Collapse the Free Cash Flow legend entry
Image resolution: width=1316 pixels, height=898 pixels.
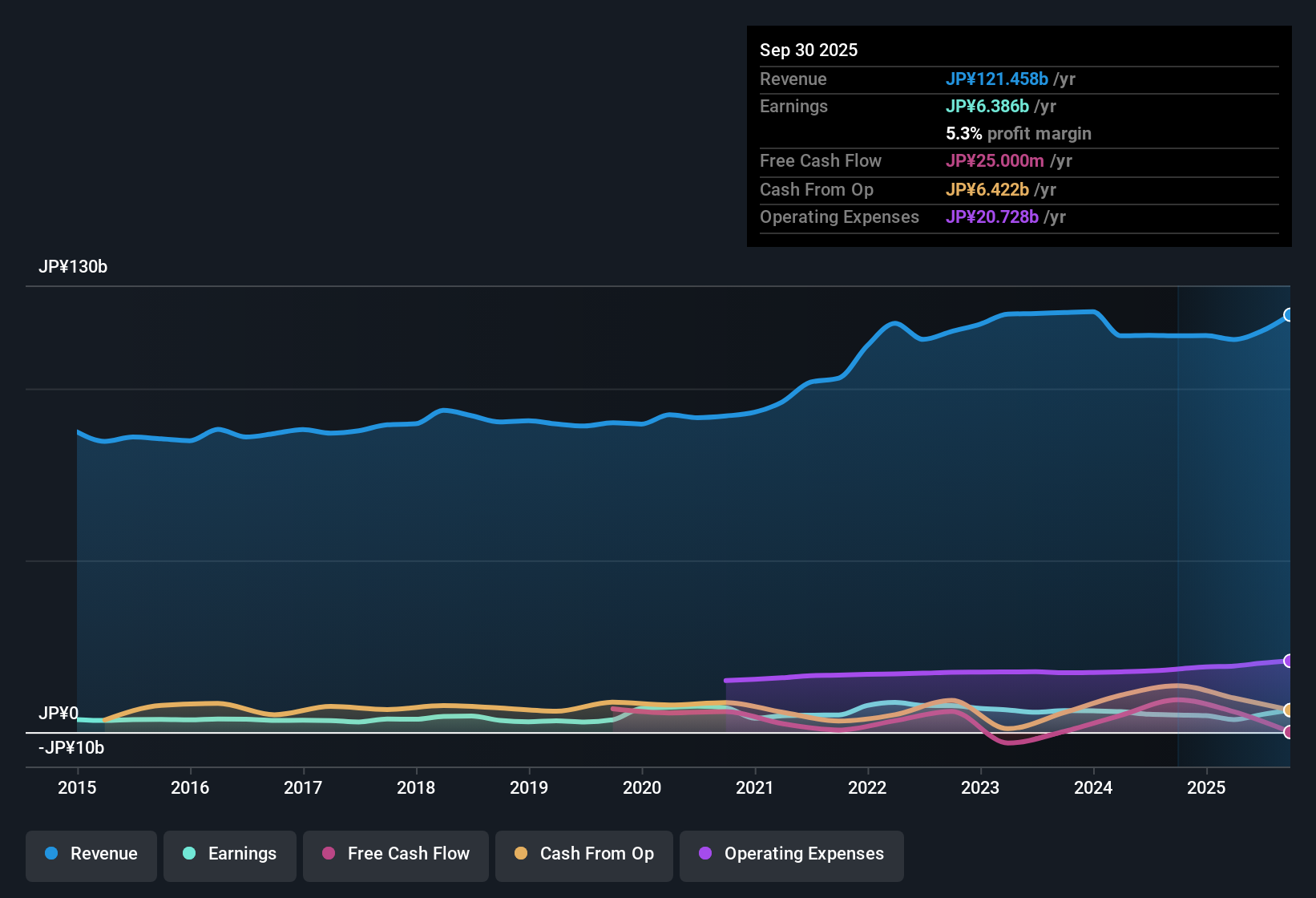pyautogui.click(x=395, y=854)
